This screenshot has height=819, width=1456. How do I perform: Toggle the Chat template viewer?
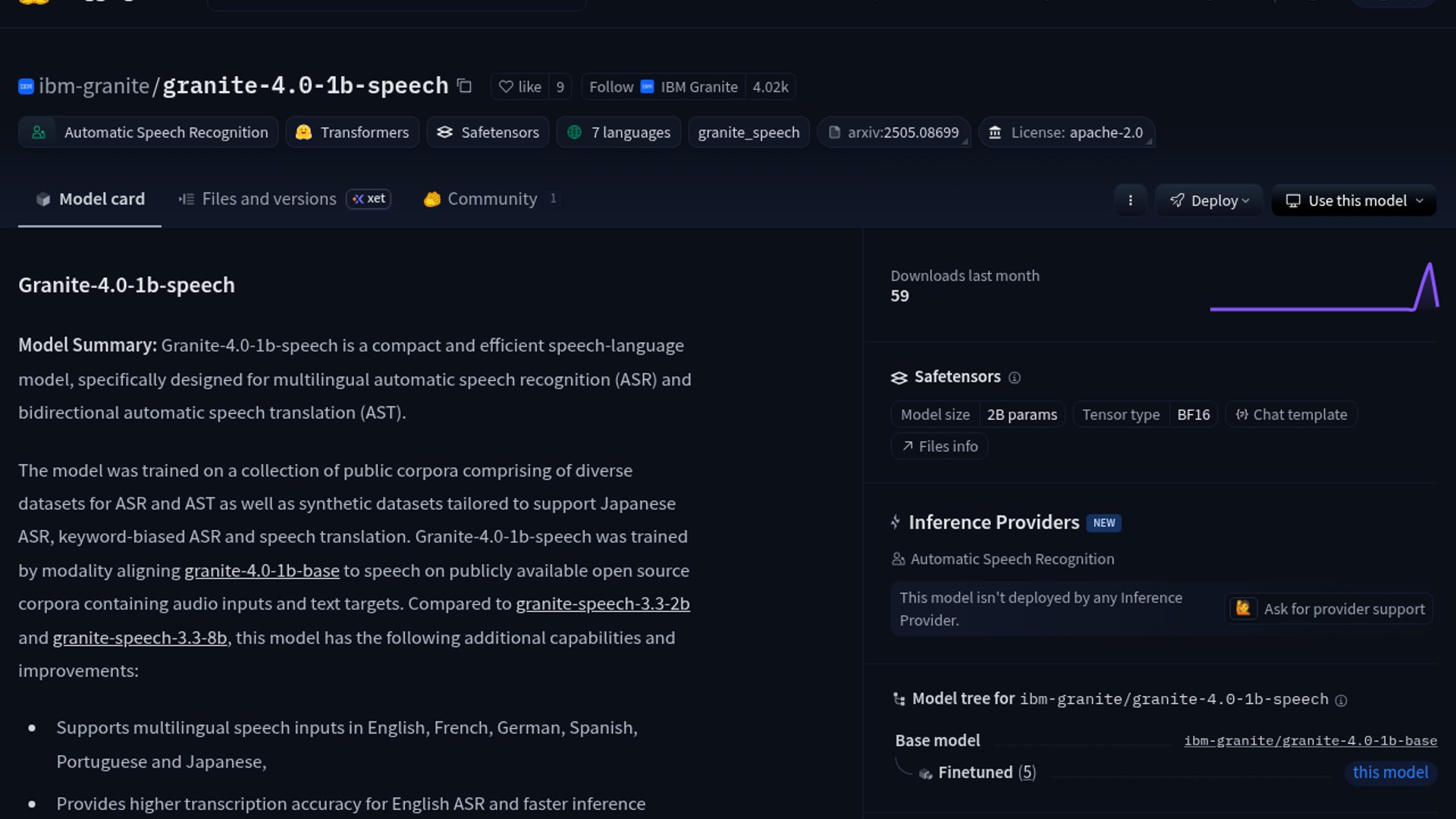pyautogui.click(x=1291, y=415)
